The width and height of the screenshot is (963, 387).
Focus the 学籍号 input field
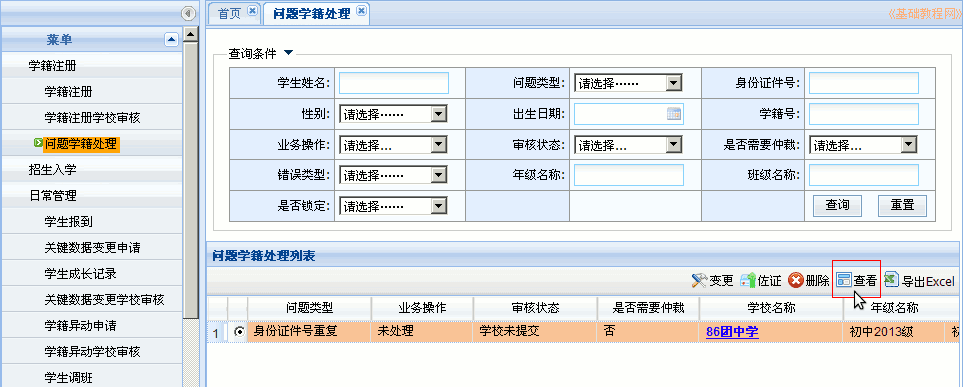pyautogui.click(x=864, y=114)
